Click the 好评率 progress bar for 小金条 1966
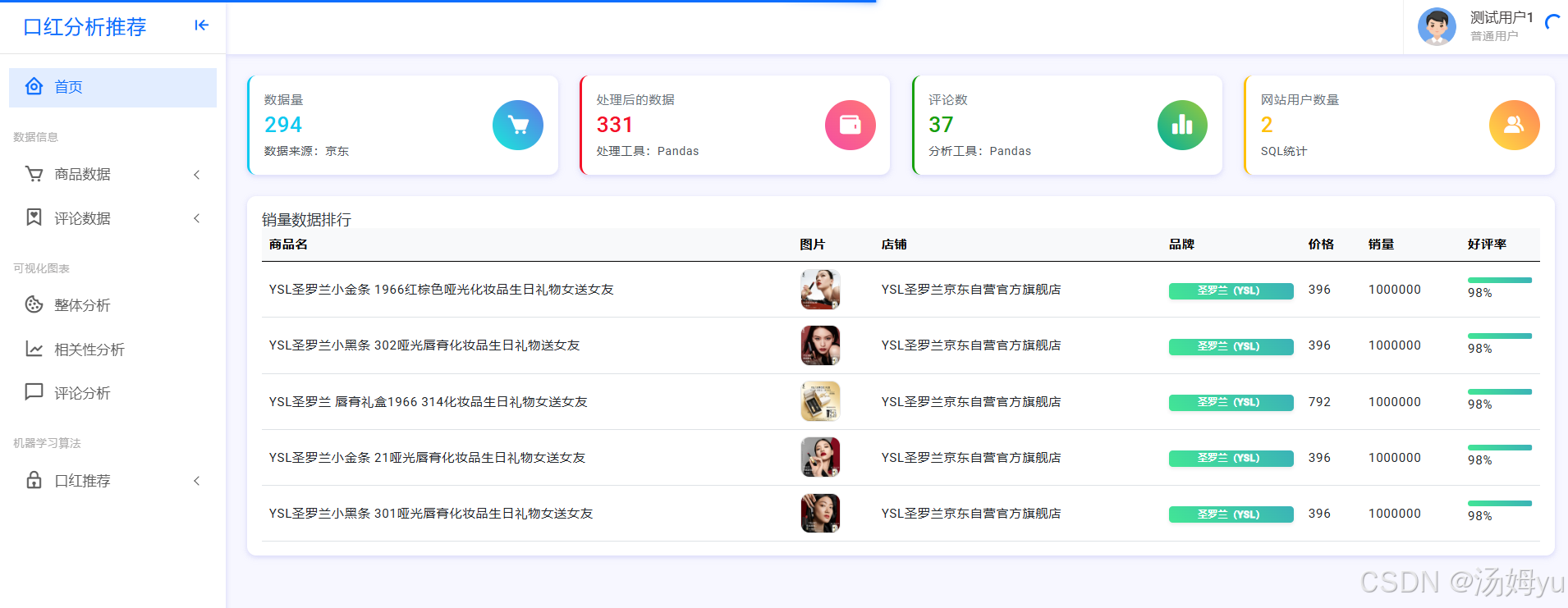Screen dimensions: 1568x608 coord(1500,281)
